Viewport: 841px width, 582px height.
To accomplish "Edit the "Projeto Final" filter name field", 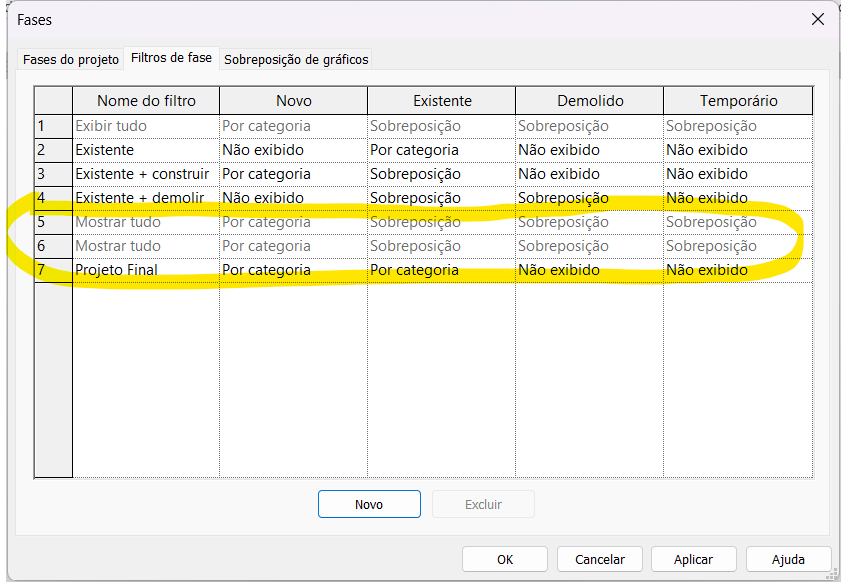I will click(x=145, y=269).
